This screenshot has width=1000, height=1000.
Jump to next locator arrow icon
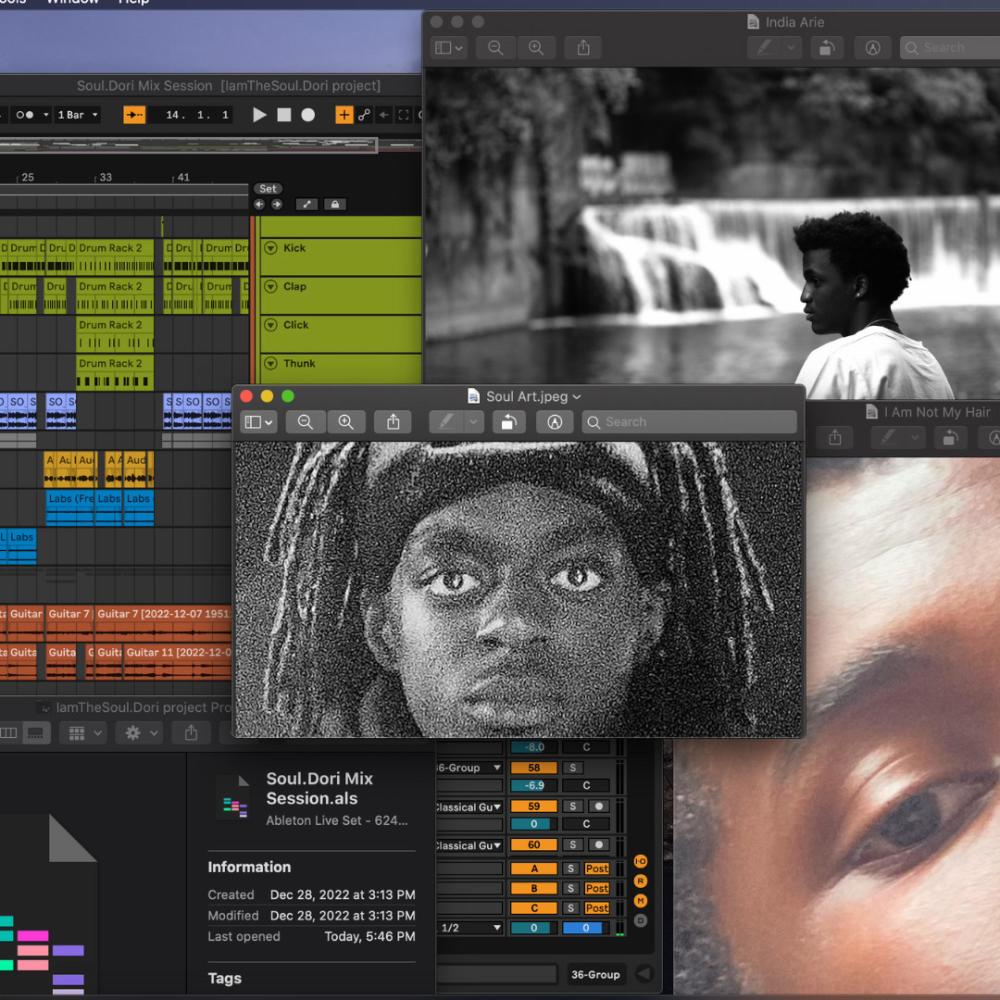[277, 204]
